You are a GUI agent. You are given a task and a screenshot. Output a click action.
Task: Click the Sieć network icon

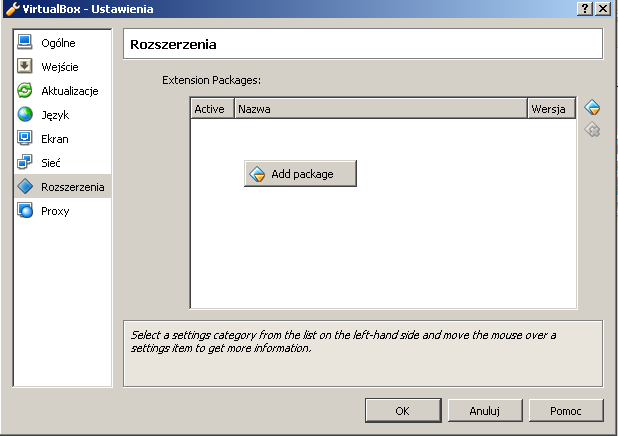click(x=25, y=162)
